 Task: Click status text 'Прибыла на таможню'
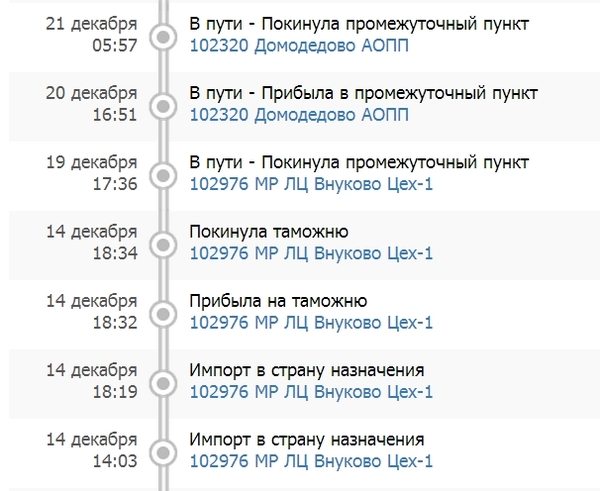pyautogui.click(x=279, y=301)
